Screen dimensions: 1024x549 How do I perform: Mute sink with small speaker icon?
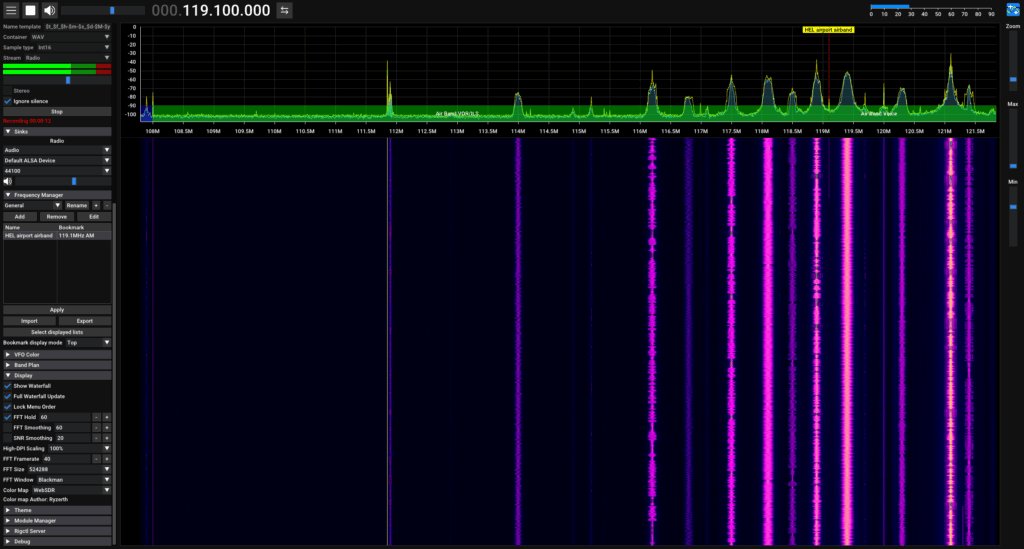click(8, 181)
